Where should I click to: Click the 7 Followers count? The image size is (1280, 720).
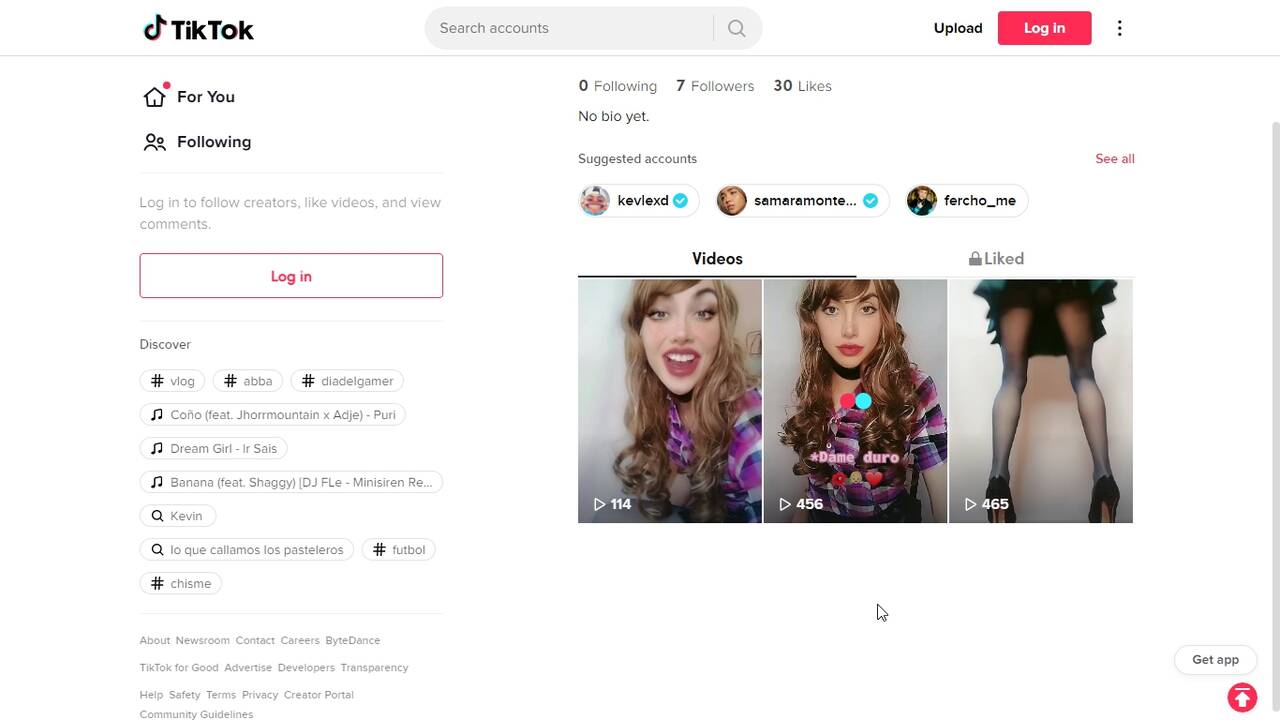click(715, 86)
